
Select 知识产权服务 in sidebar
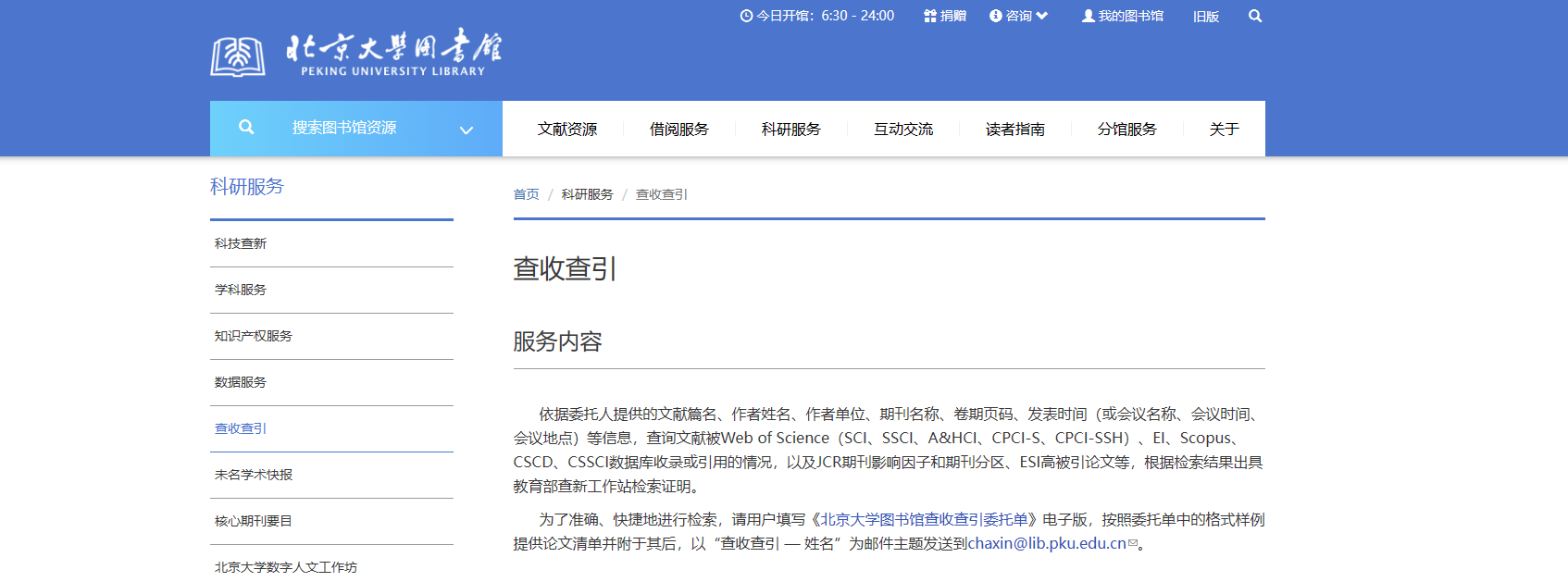pos(331,337)
